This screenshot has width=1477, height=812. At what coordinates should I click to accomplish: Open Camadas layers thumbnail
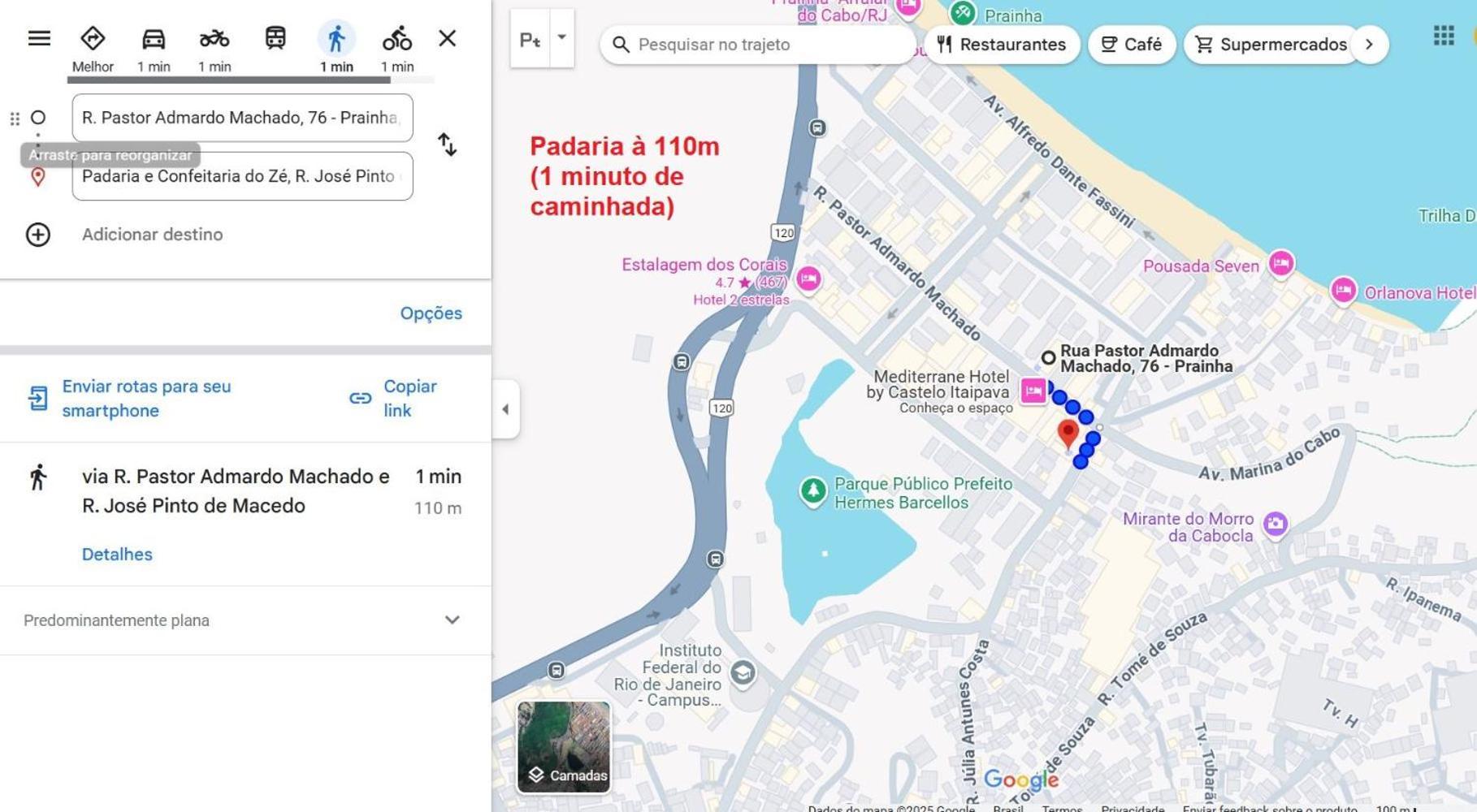(x=564, y=747)
